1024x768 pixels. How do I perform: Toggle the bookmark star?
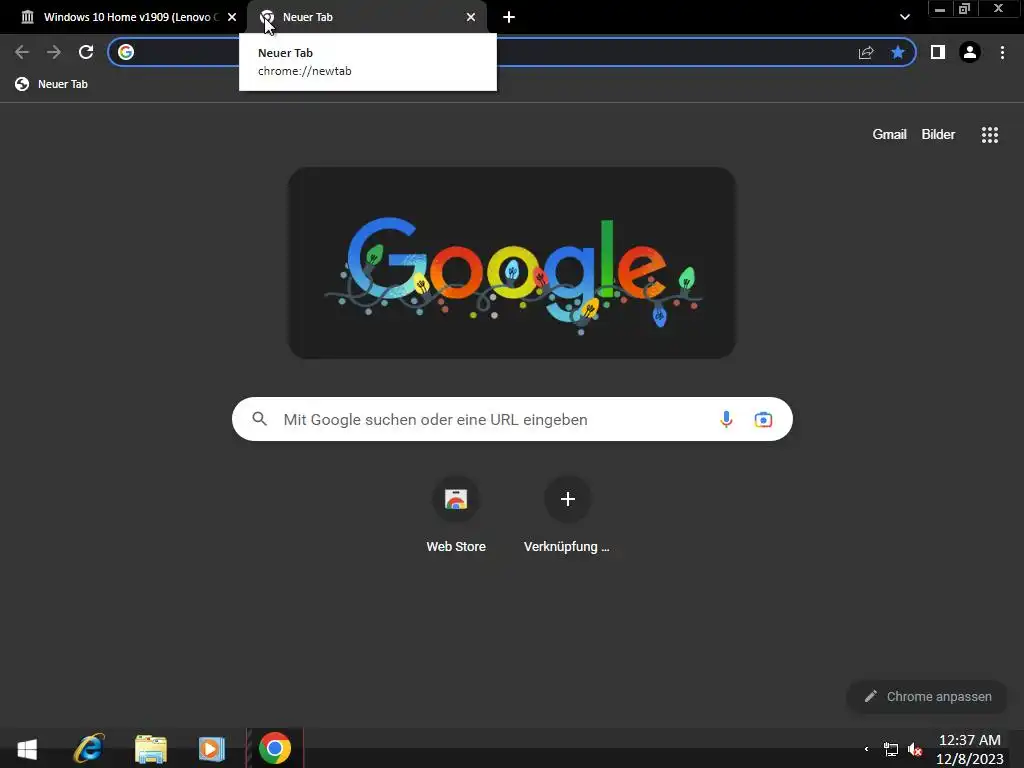click(898, 52)
